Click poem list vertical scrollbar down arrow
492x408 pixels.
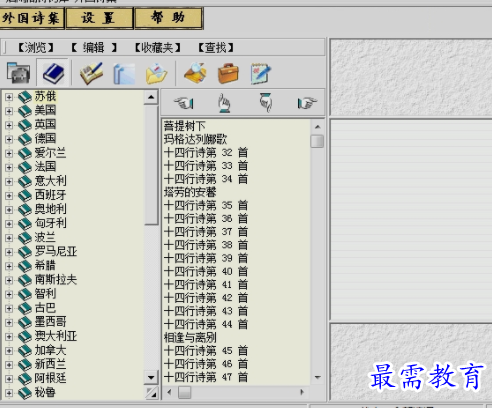pyautogui.click(x=317, y=377)
